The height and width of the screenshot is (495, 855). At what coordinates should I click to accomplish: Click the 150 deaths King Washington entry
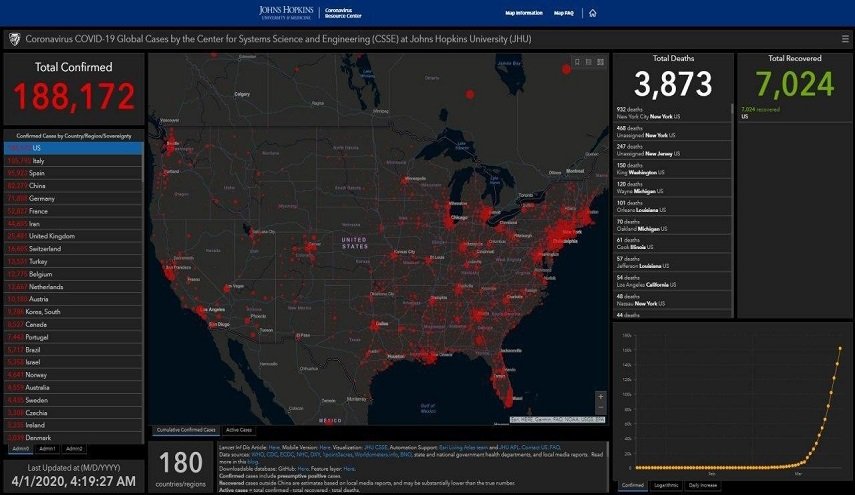point(672,169)
